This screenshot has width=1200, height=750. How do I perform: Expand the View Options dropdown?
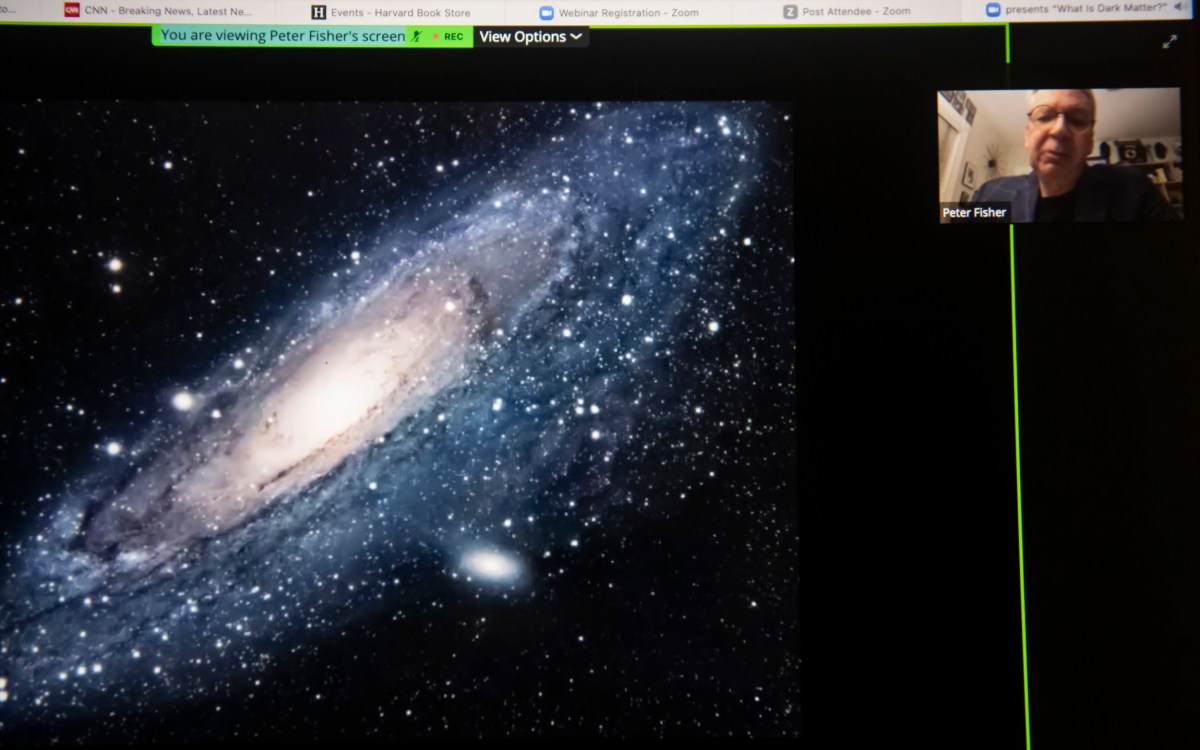(530, 37)
